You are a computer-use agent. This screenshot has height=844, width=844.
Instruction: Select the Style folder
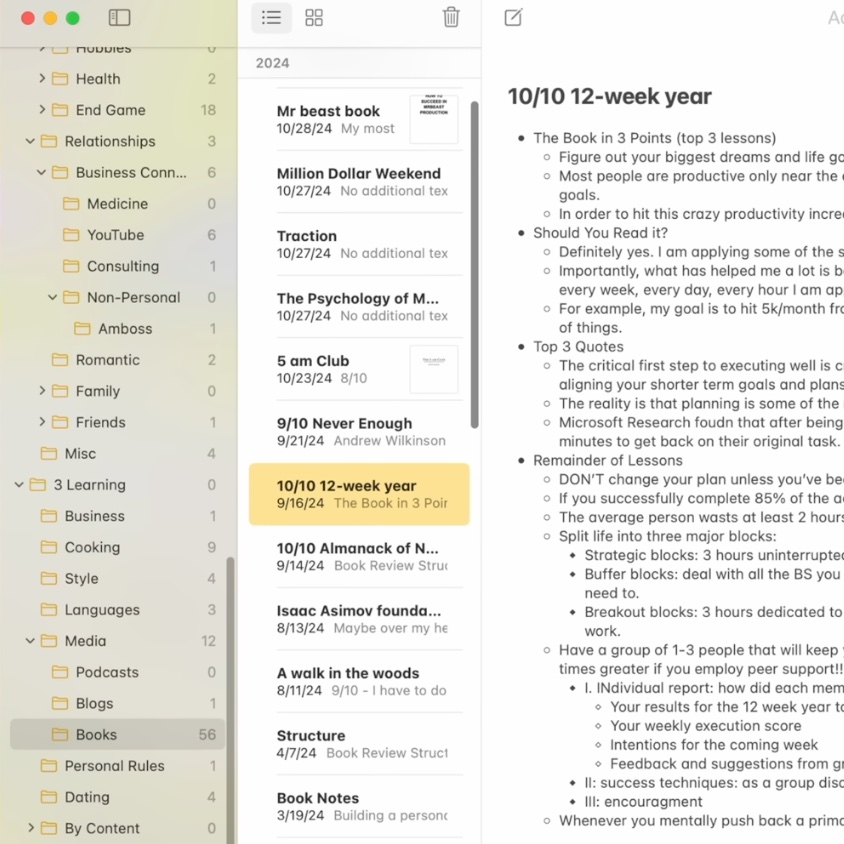(x=117, y=578)
